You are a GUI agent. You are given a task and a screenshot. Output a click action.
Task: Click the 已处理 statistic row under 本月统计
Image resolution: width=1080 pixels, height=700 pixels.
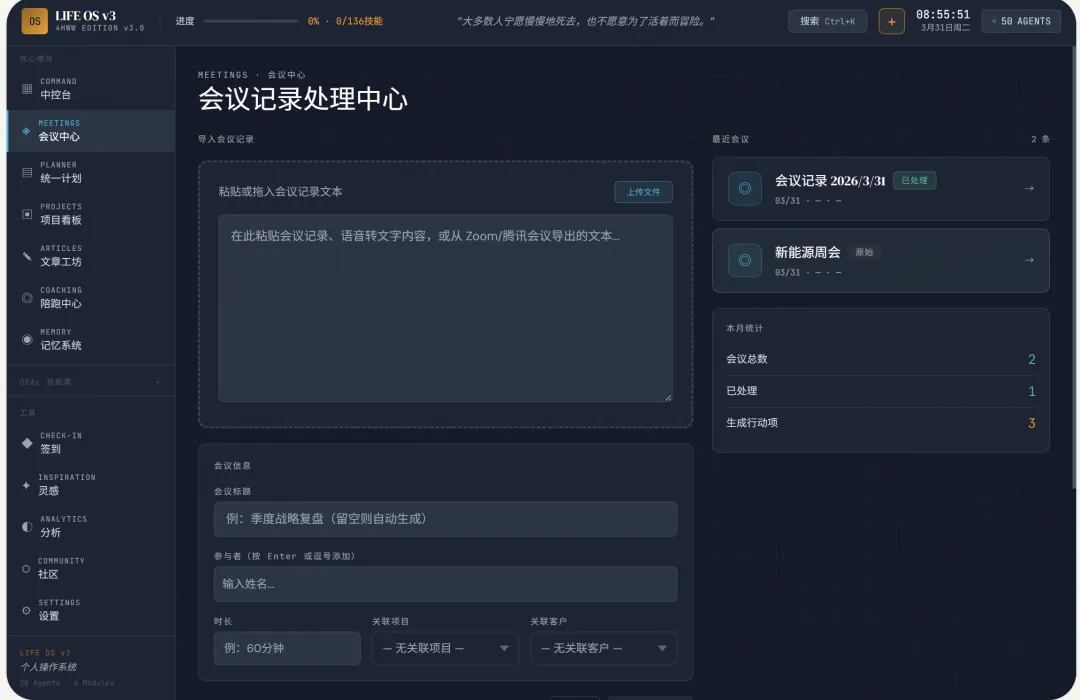coord(880,391)
